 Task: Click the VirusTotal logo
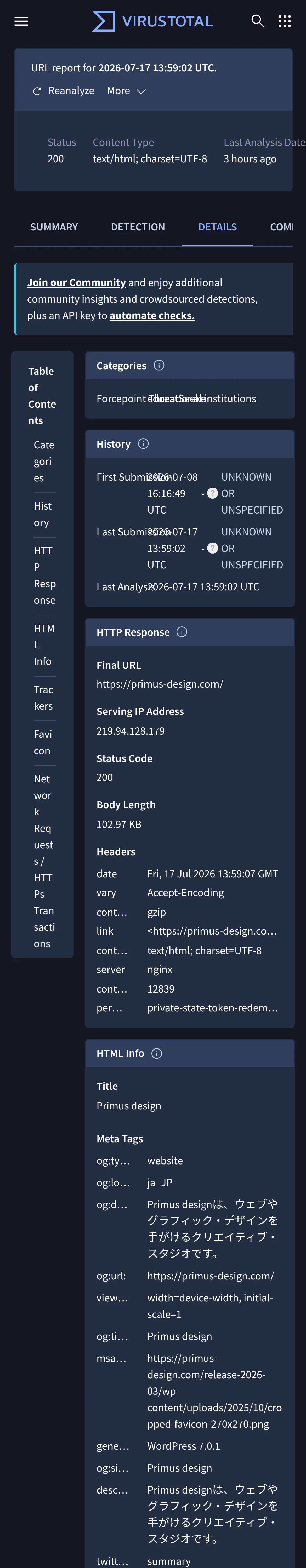click(x=152, y=21)
